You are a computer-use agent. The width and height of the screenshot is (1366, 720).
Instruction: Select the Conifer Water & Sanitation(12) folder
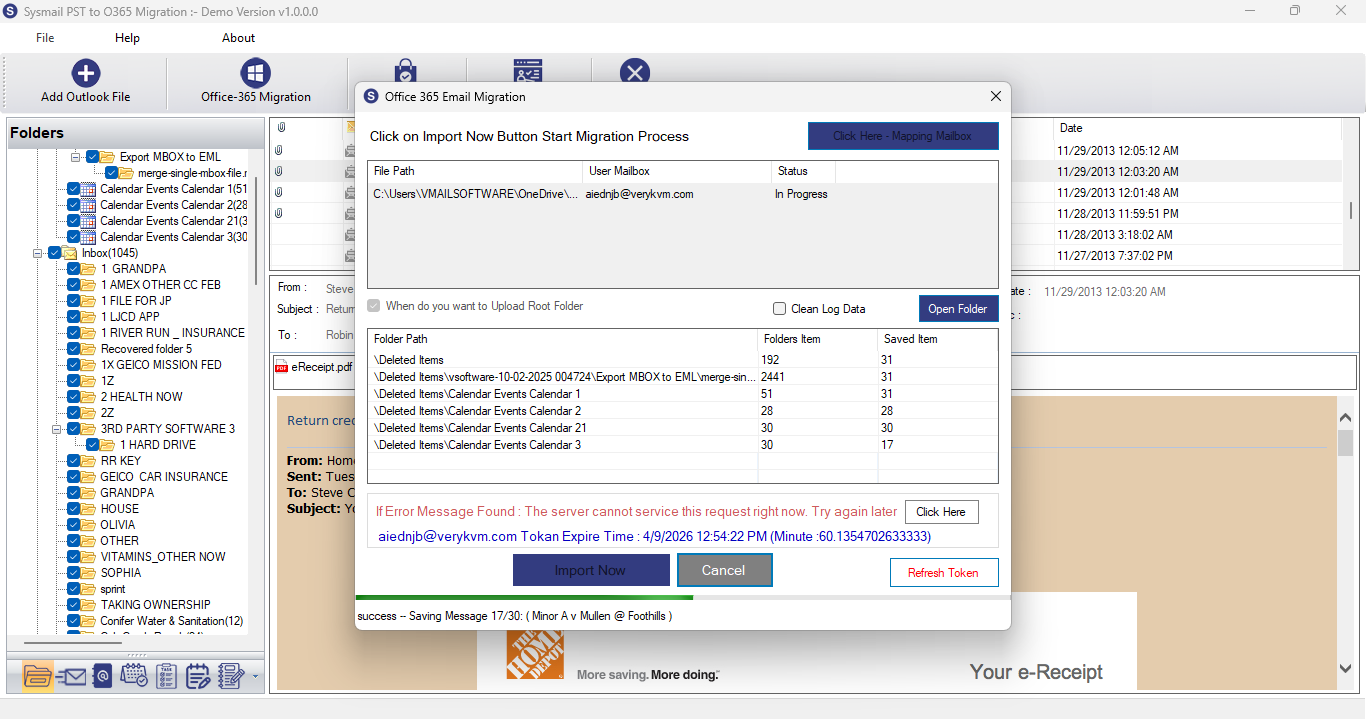[172, 621]
